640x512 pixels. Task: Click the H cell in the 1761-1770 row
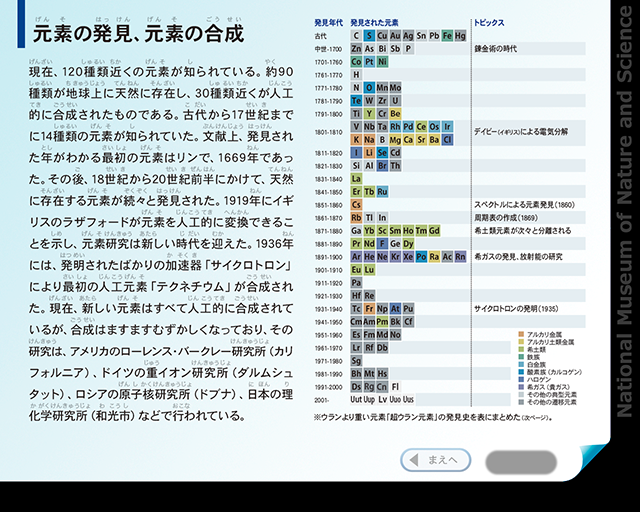tap(356, 75)
